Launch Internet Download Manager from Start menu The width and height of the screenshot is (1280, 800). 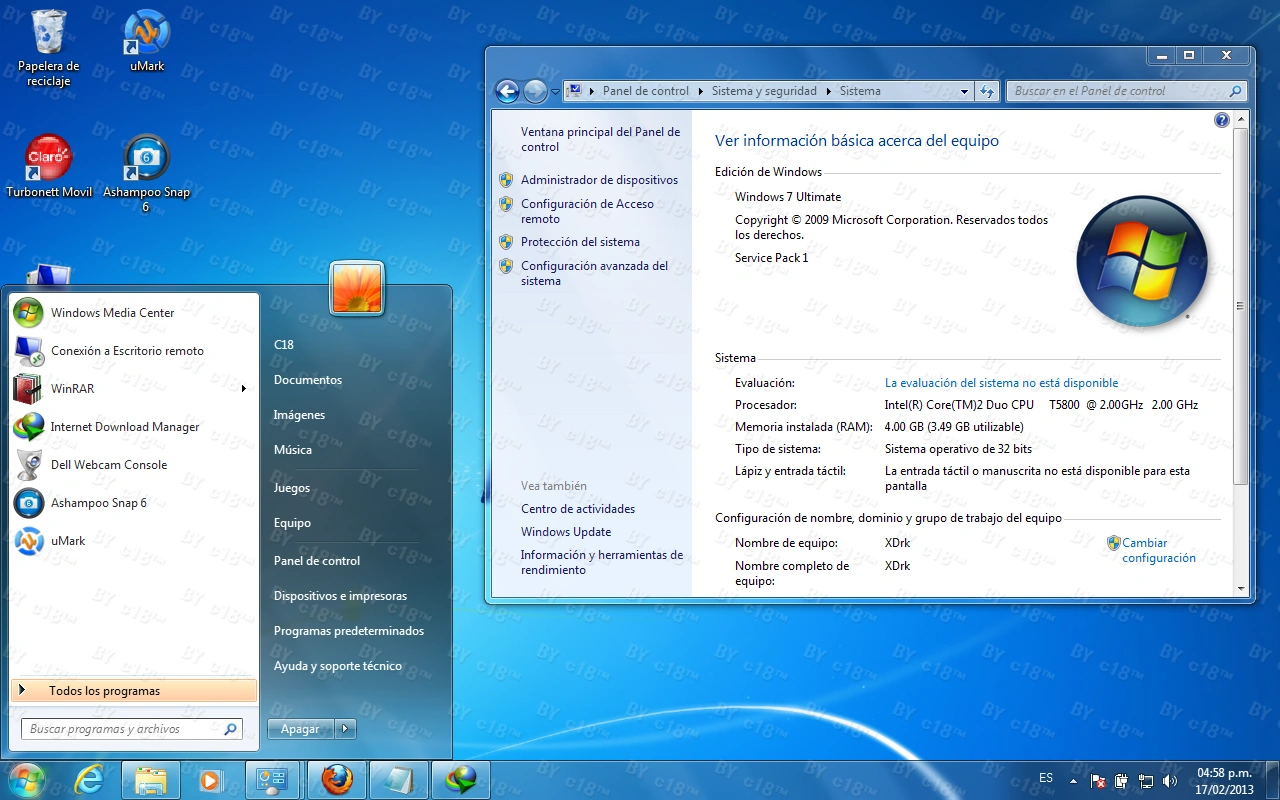point(124,427)
